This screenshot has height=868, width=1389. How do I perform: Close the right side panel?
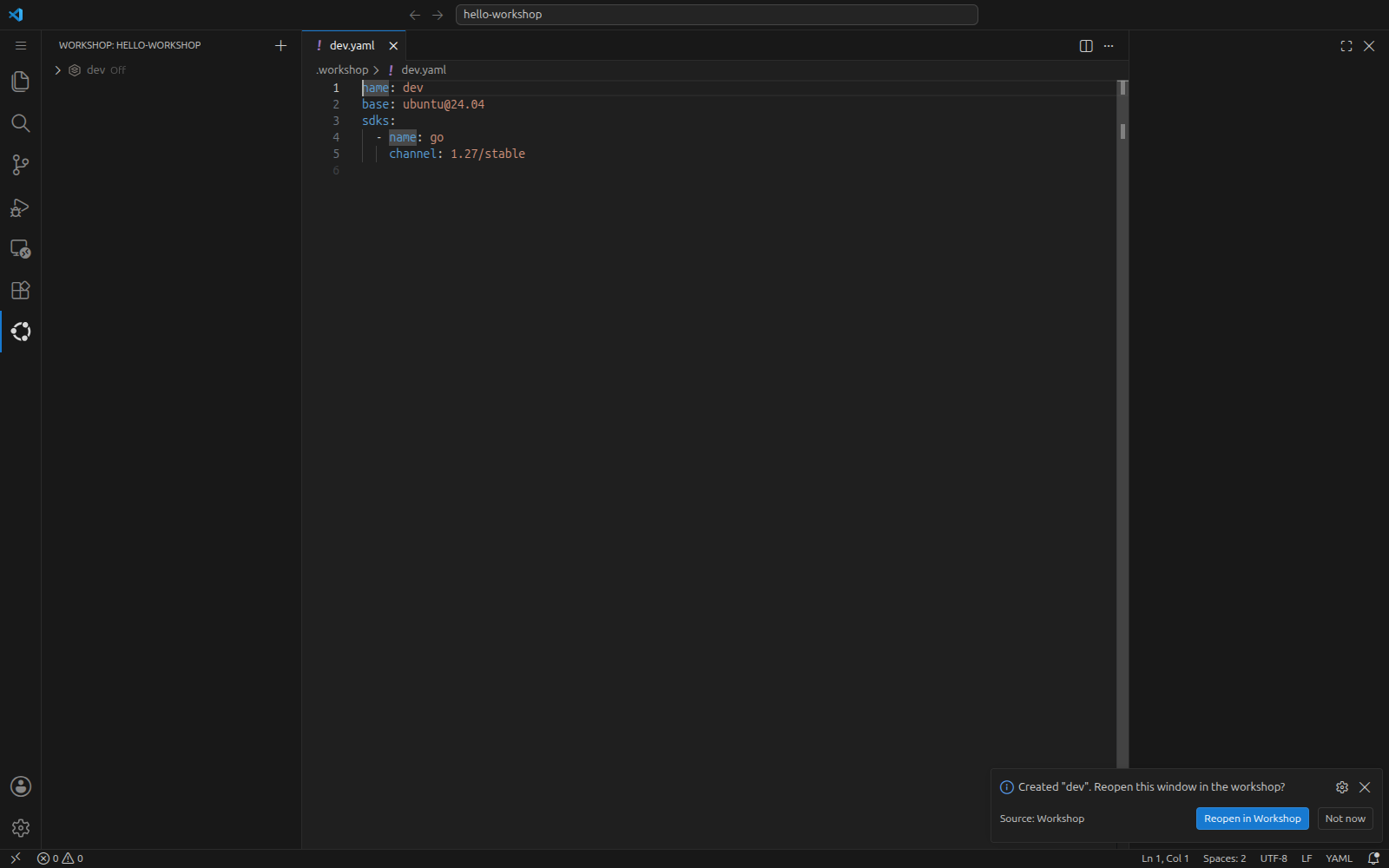click(x=1369, y=46)
